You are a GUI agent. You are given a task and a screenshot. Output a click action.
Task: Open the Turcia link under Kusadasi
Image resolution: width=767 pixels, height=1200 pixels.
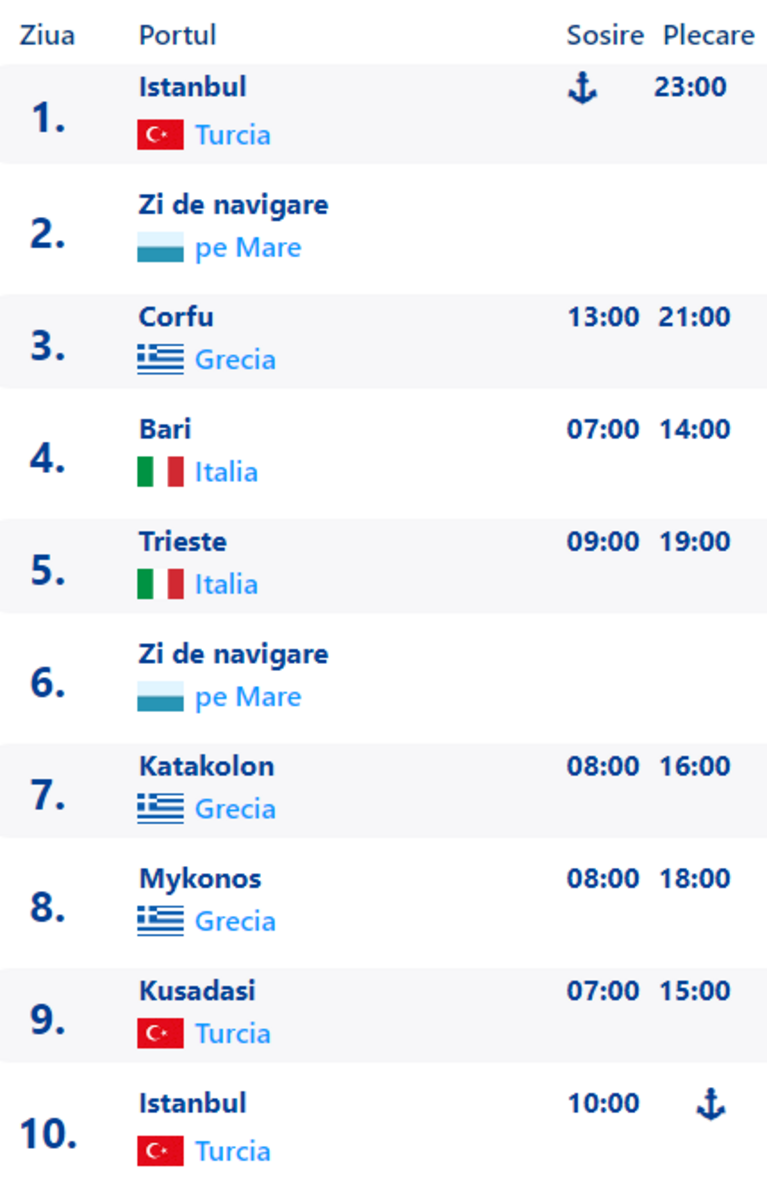point(233,1033)
